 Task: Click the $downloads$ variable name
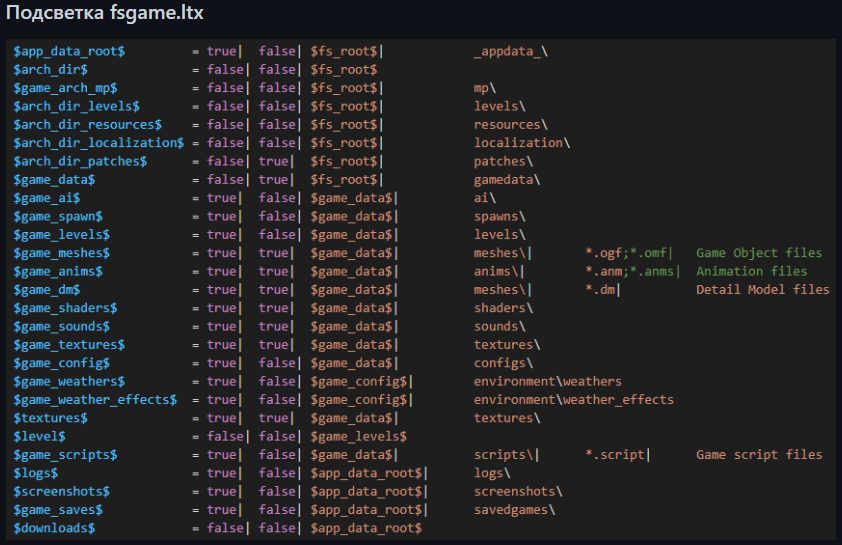click(x=54, y=528)
